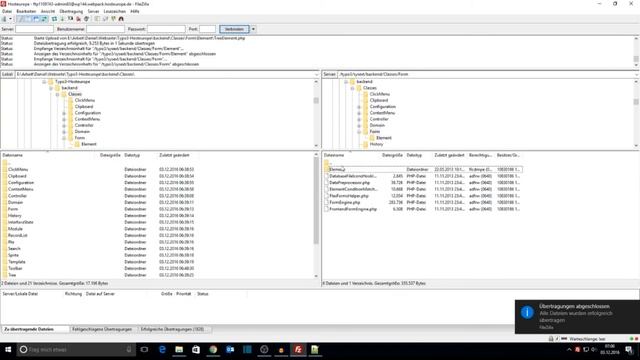The width and height of the screenshot is (640, 360).
Task: Expand the ContextMenu node in local tree
Action: 64,119
